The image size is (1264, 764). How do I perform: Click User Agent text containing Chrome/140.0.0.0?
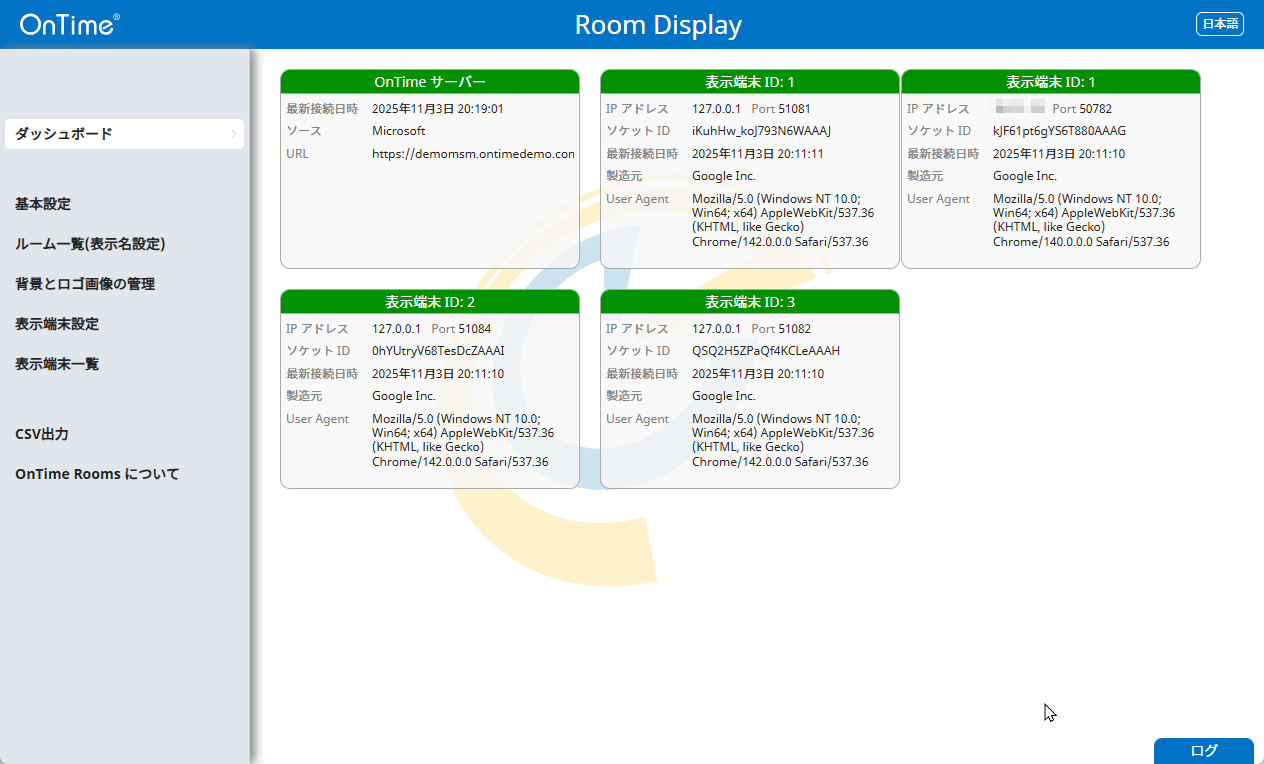click(1084, 220)
